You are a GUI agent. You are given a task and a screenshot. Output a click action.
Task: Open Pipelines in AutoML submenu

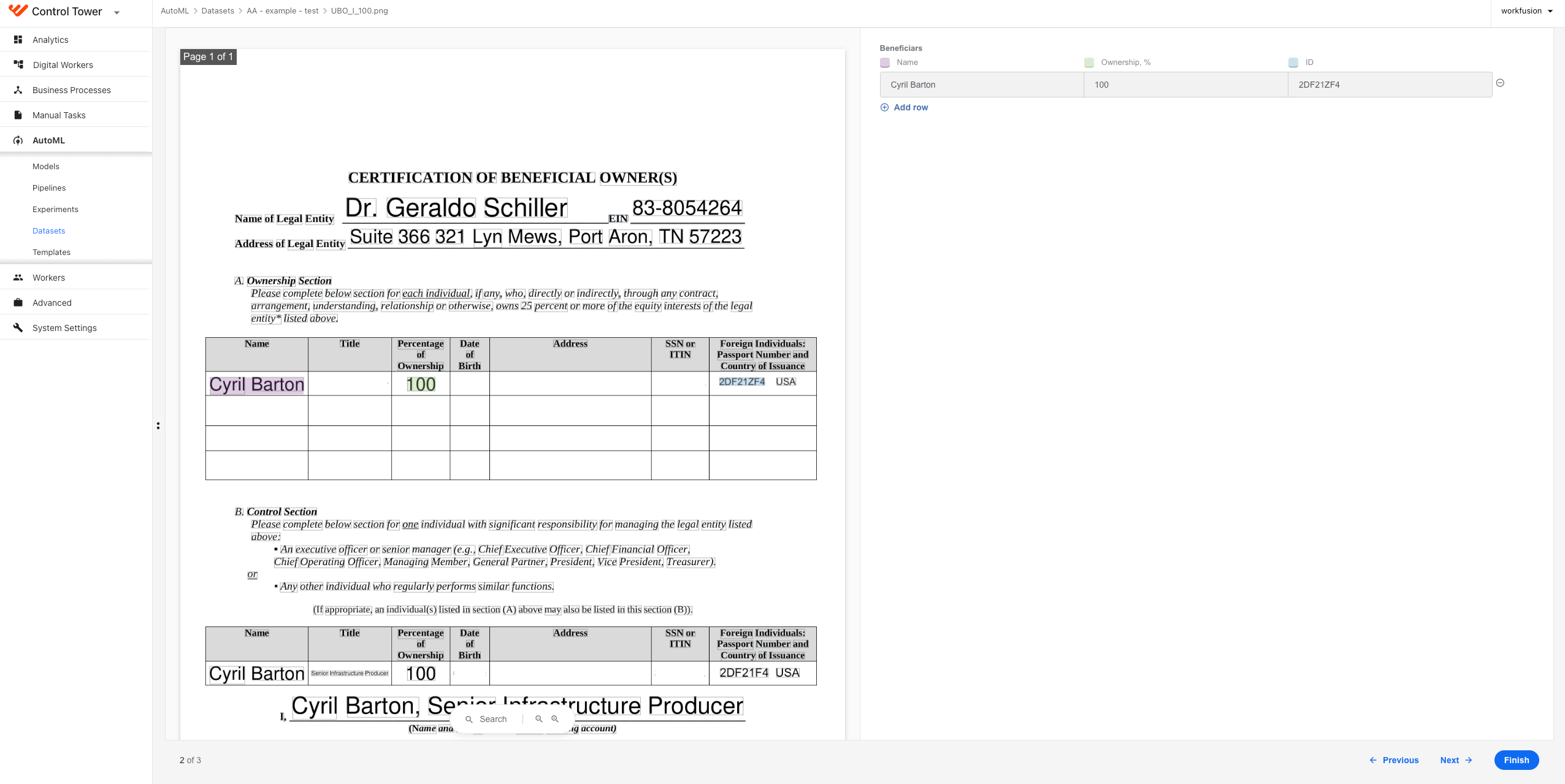coord(49,188)
